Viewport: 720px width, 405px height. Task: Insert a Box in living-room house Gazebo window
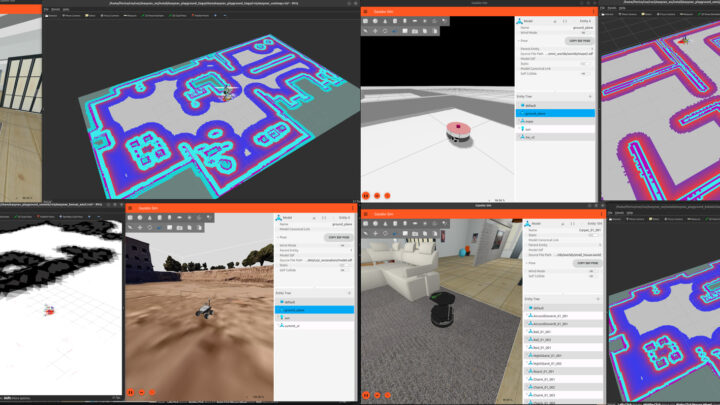coord(366,223)
